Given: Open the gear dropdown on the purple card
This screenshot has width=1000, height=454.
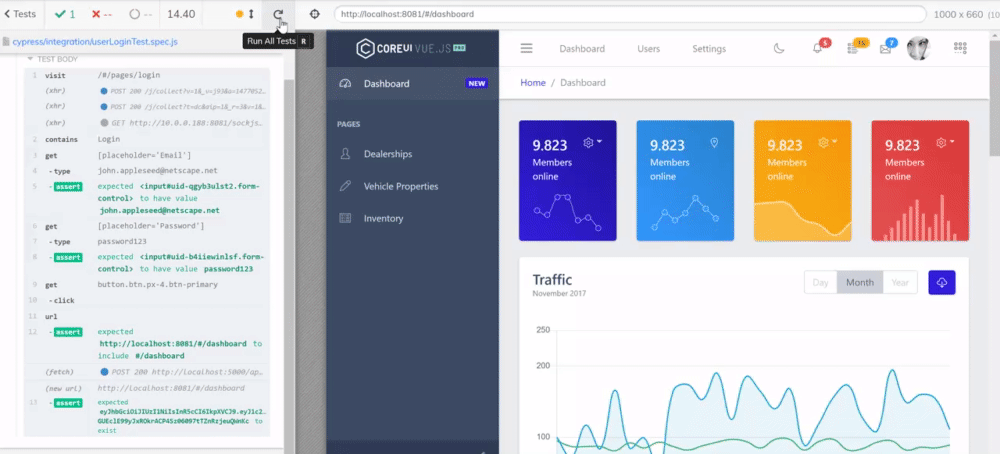Looking at the screenshot, I should tap(592, 143).
